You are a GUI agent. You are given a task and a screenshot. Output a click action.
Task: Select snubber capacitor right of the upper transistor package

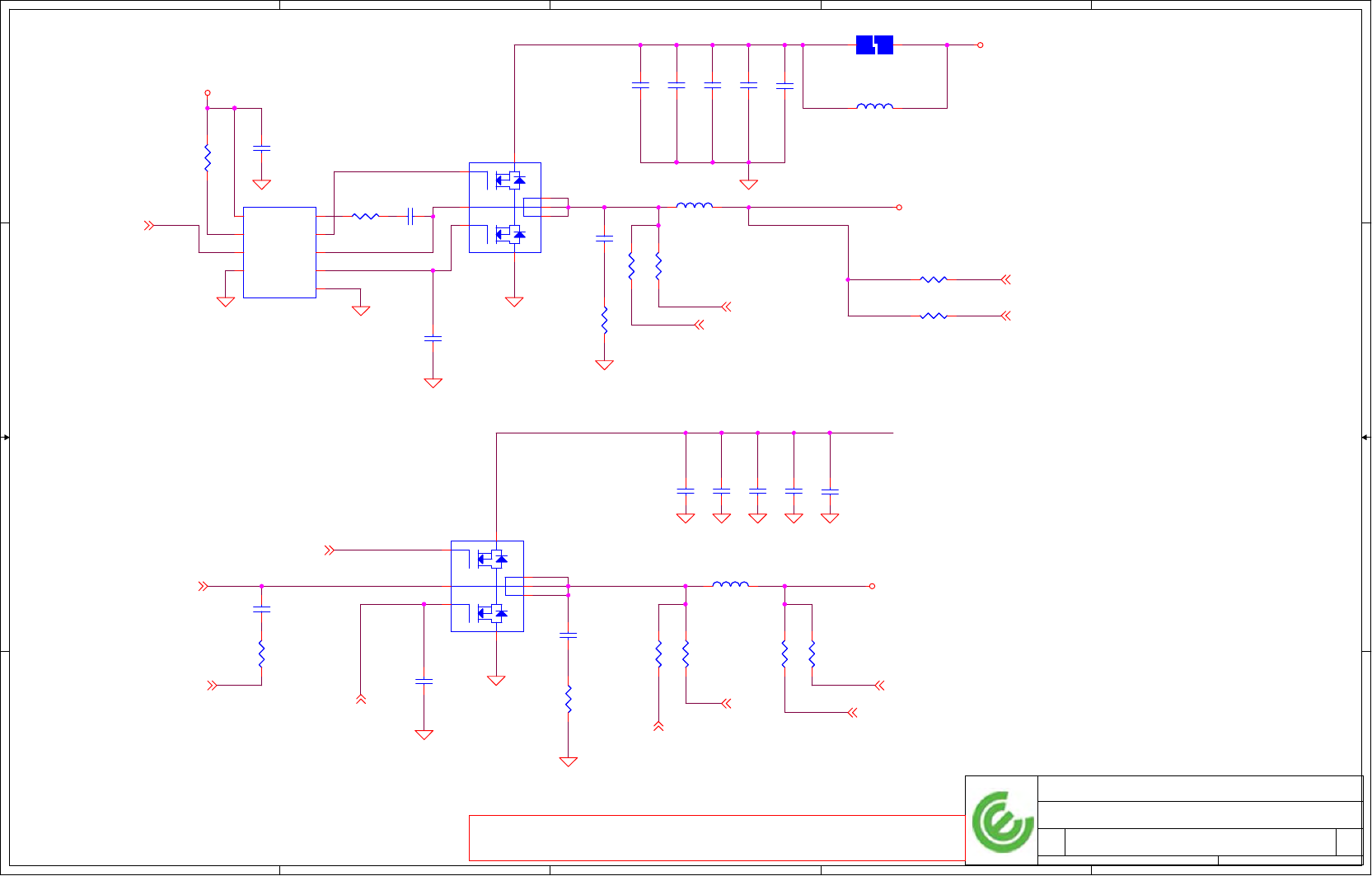pos(604,238)
